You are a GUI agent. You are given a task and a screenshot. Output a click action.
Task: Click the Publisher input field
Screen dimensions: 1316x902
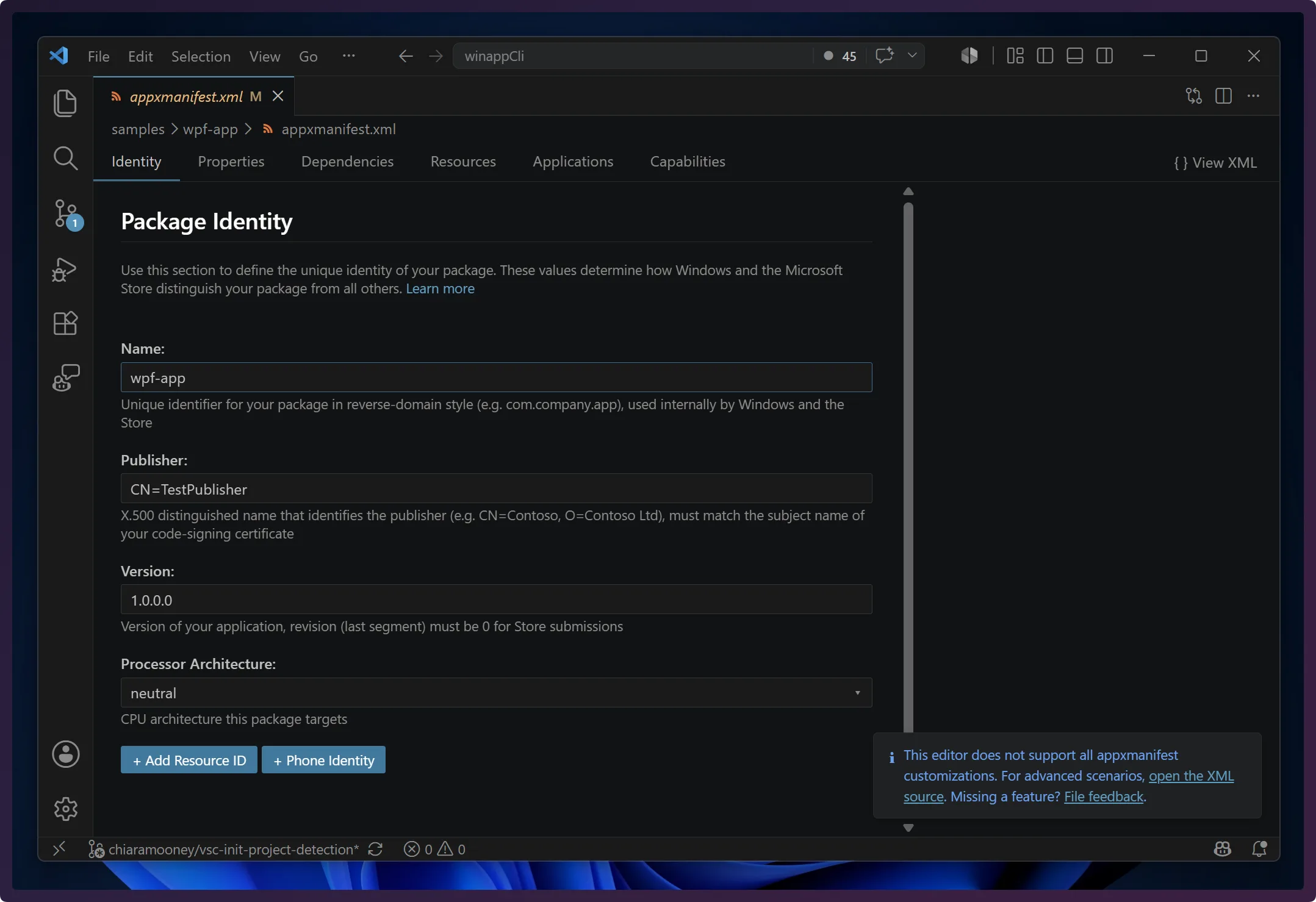[496, 489]
